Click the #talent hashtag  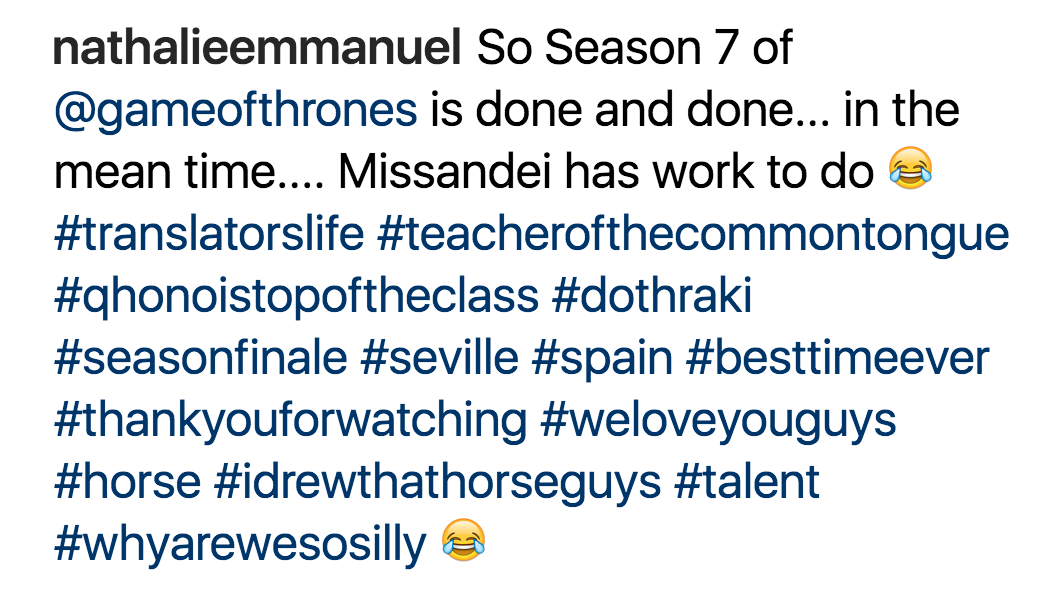(746, 482)
